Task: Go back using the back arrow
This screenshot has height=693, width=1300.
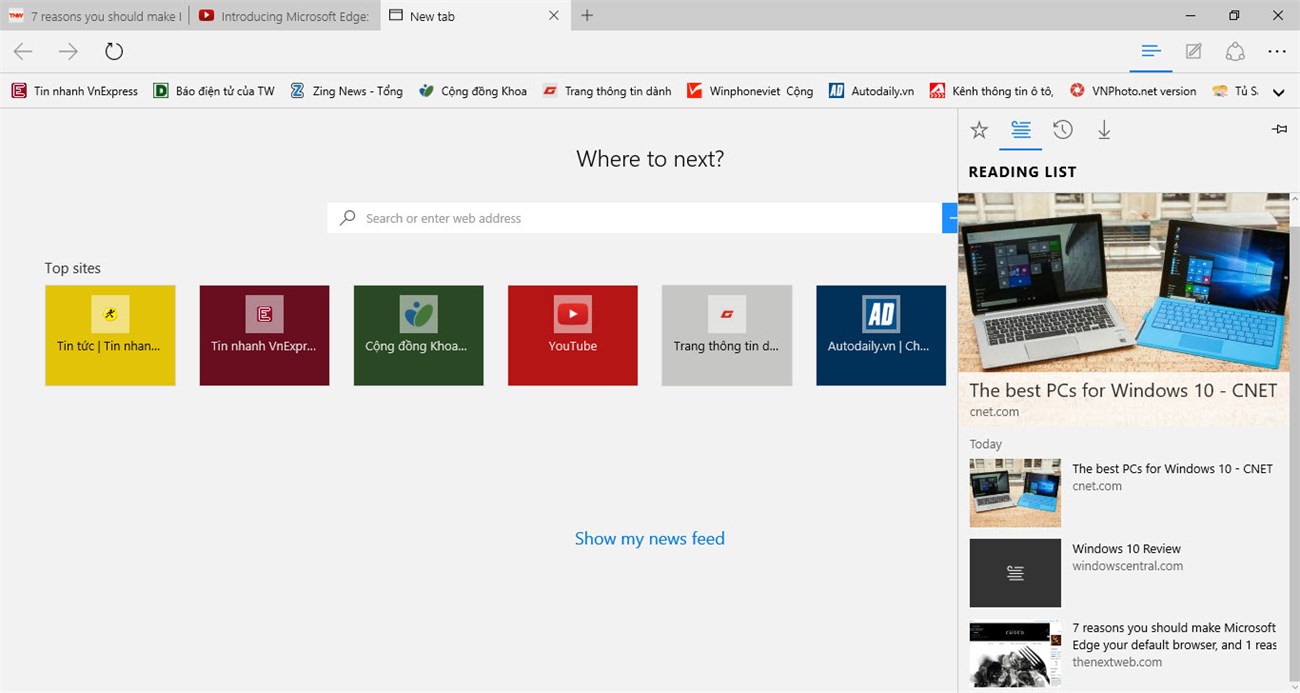Action: click(x=22, y=51)
